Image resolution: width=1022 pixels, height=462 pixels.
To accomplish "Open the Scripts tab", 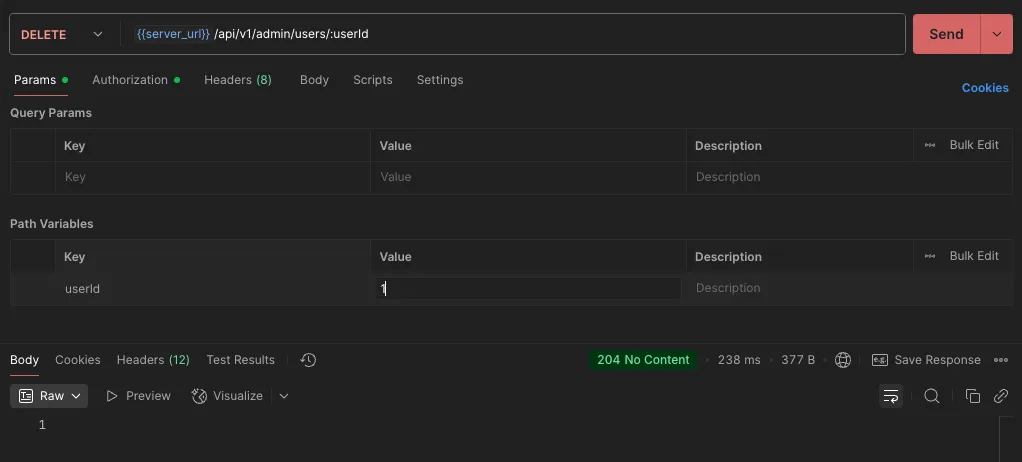I will tap(373, 79).
